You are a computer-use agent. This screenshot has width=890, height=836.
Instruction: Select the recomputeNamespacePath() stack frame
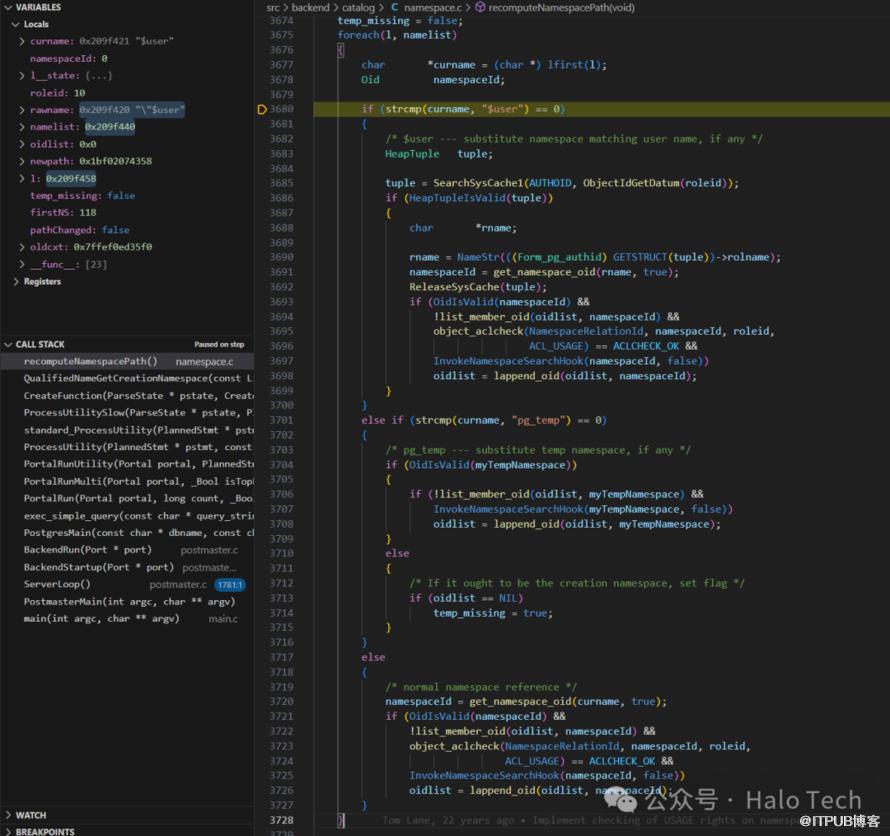(90, 361)
